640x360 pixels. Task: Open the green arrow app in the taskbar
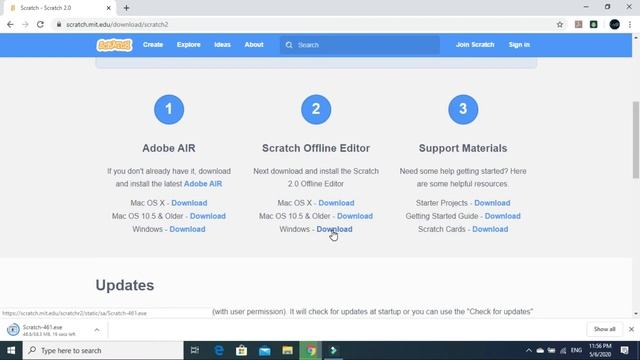coord(333,350)
